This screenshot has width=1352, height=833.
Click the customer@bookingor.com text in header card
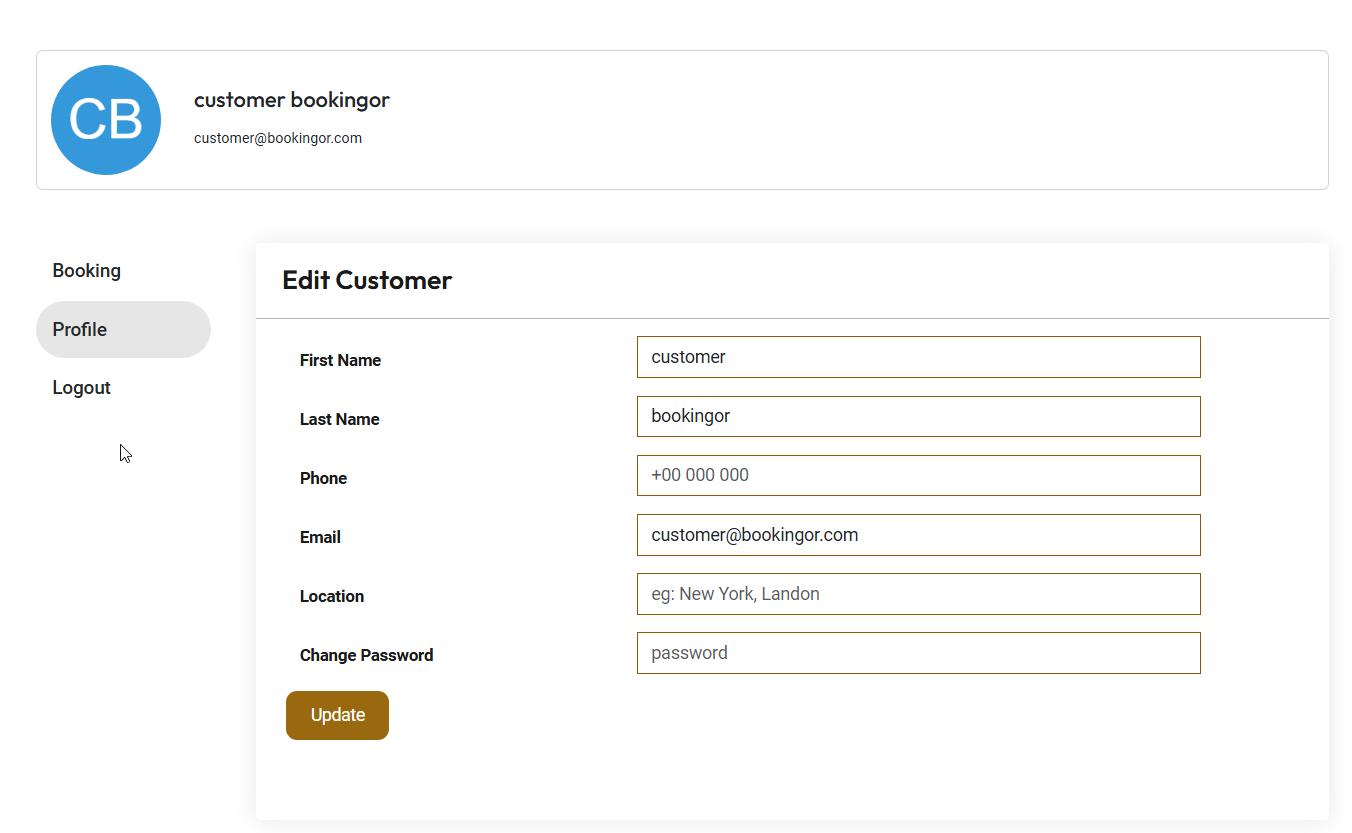278,138
